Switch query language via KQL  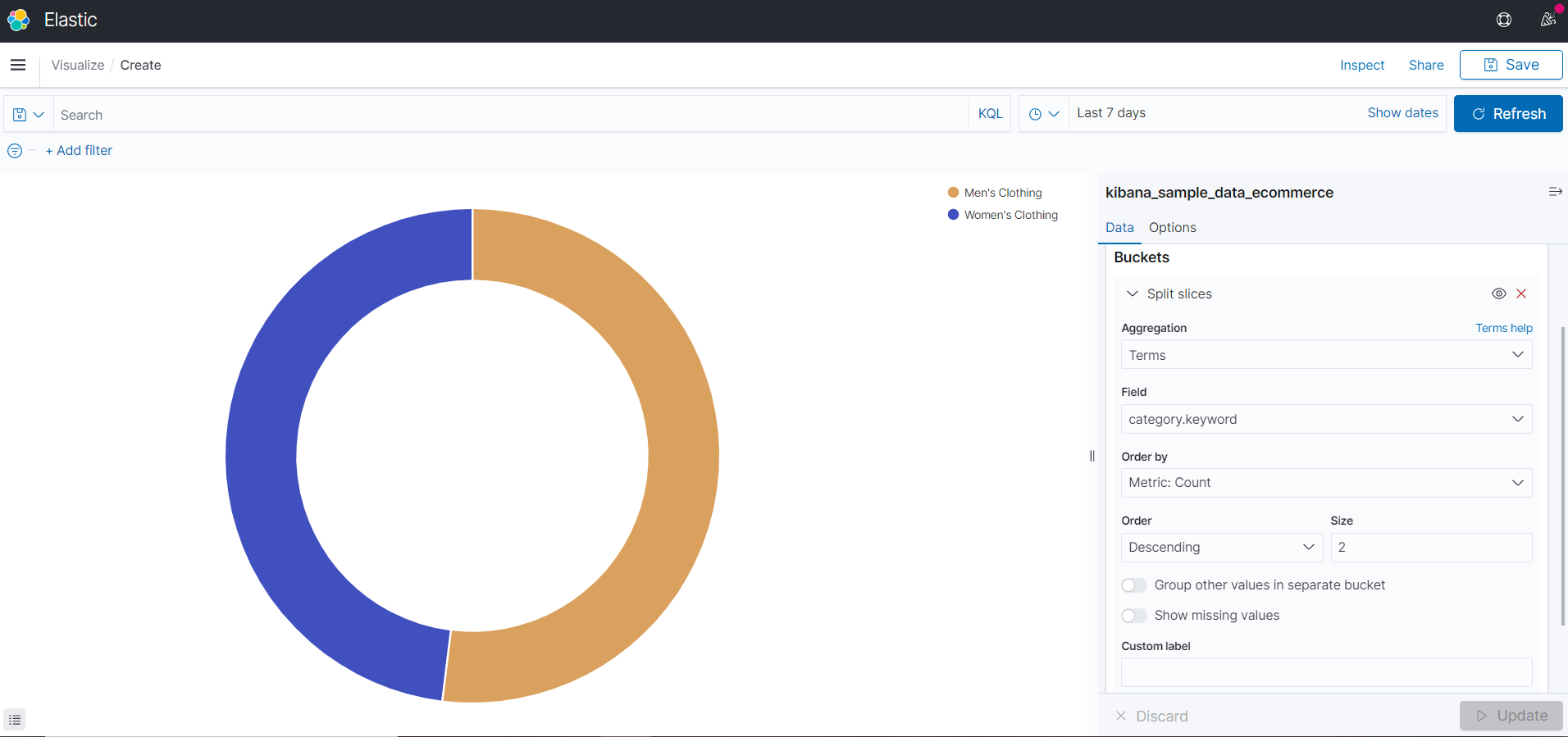pyautogui.click(x=990, y=114)
